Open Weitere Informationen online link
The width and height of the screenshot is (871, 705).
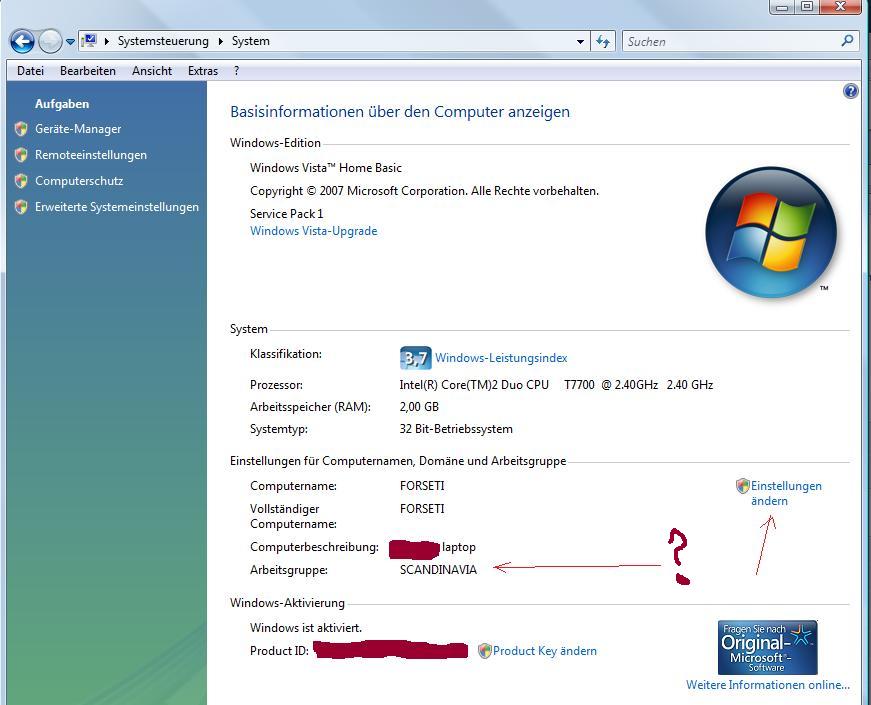coord(768,685)
